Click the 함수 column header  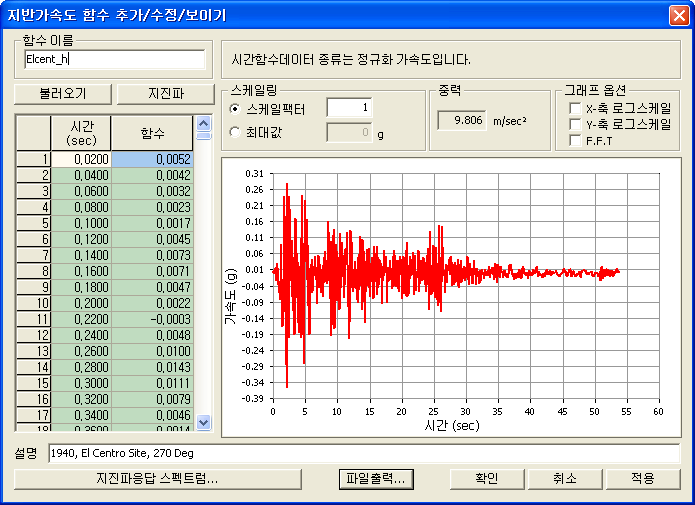(152, 133)
